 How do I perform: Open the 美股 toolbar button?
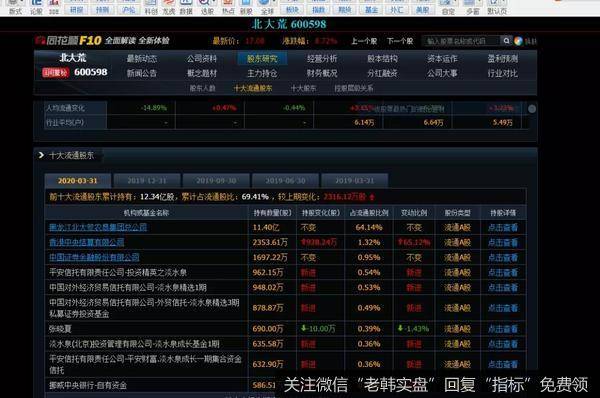point(423,9)
